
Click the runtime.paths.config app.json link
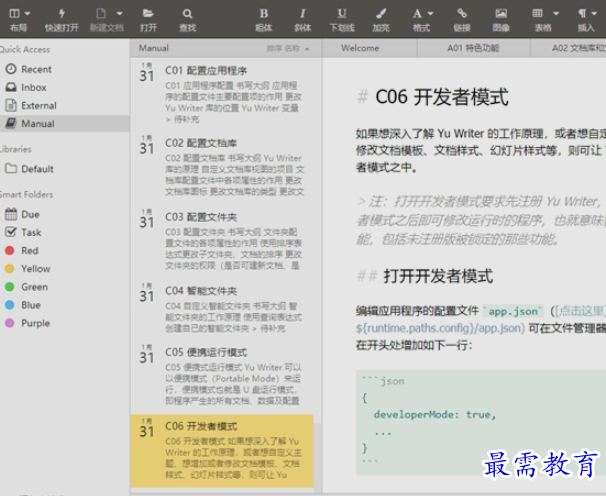coord(440,328)
